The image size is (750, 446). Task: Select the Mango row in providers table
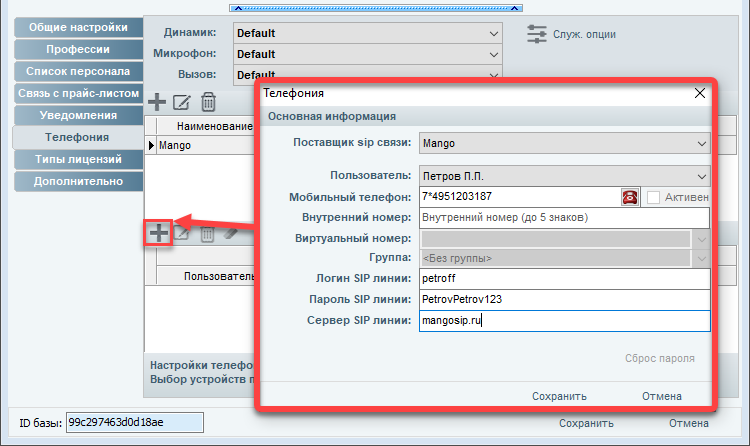(x=200, y=145)
